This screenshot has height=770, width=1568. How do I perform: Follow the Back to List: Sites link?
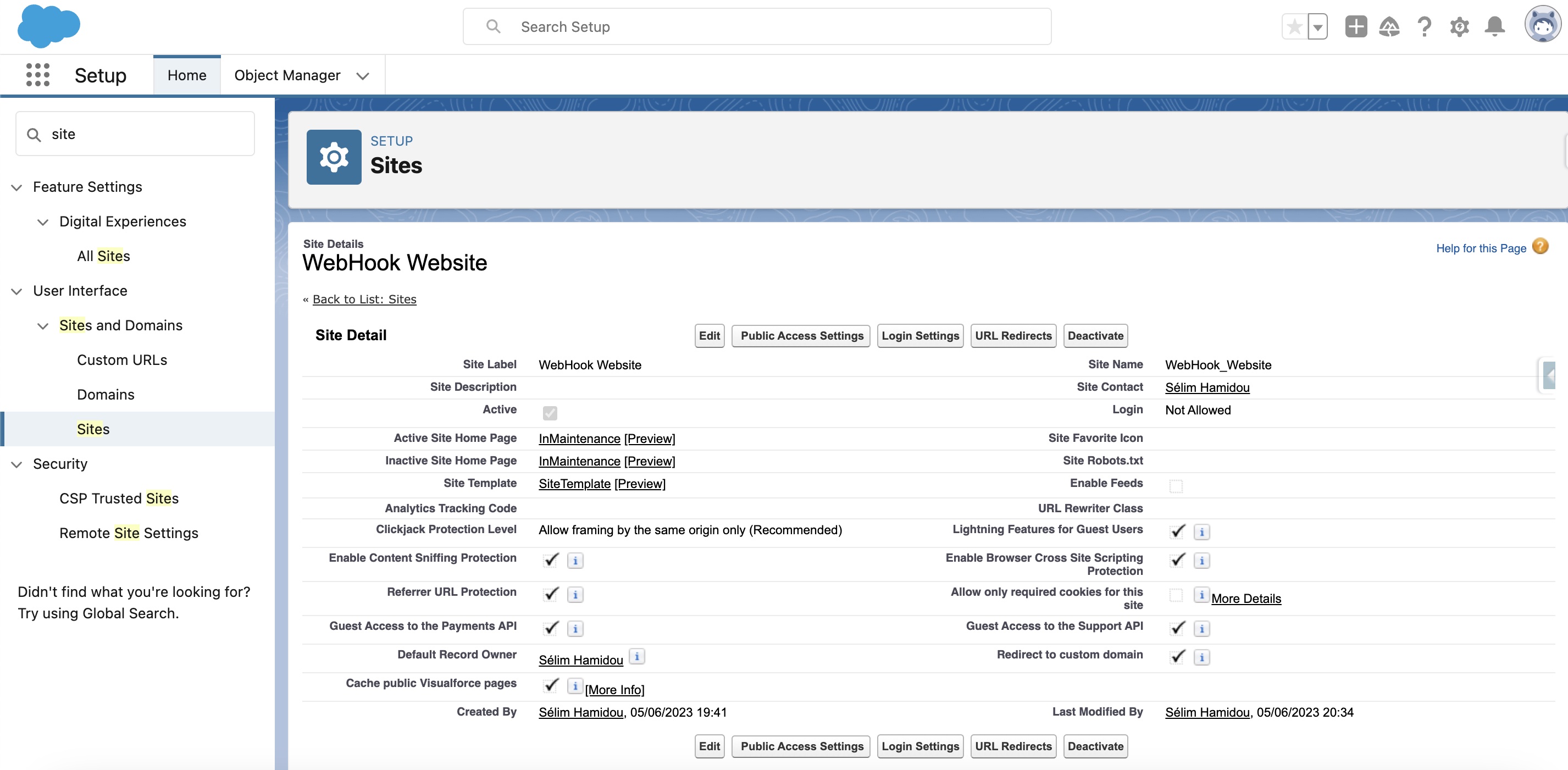coord(364,300)
